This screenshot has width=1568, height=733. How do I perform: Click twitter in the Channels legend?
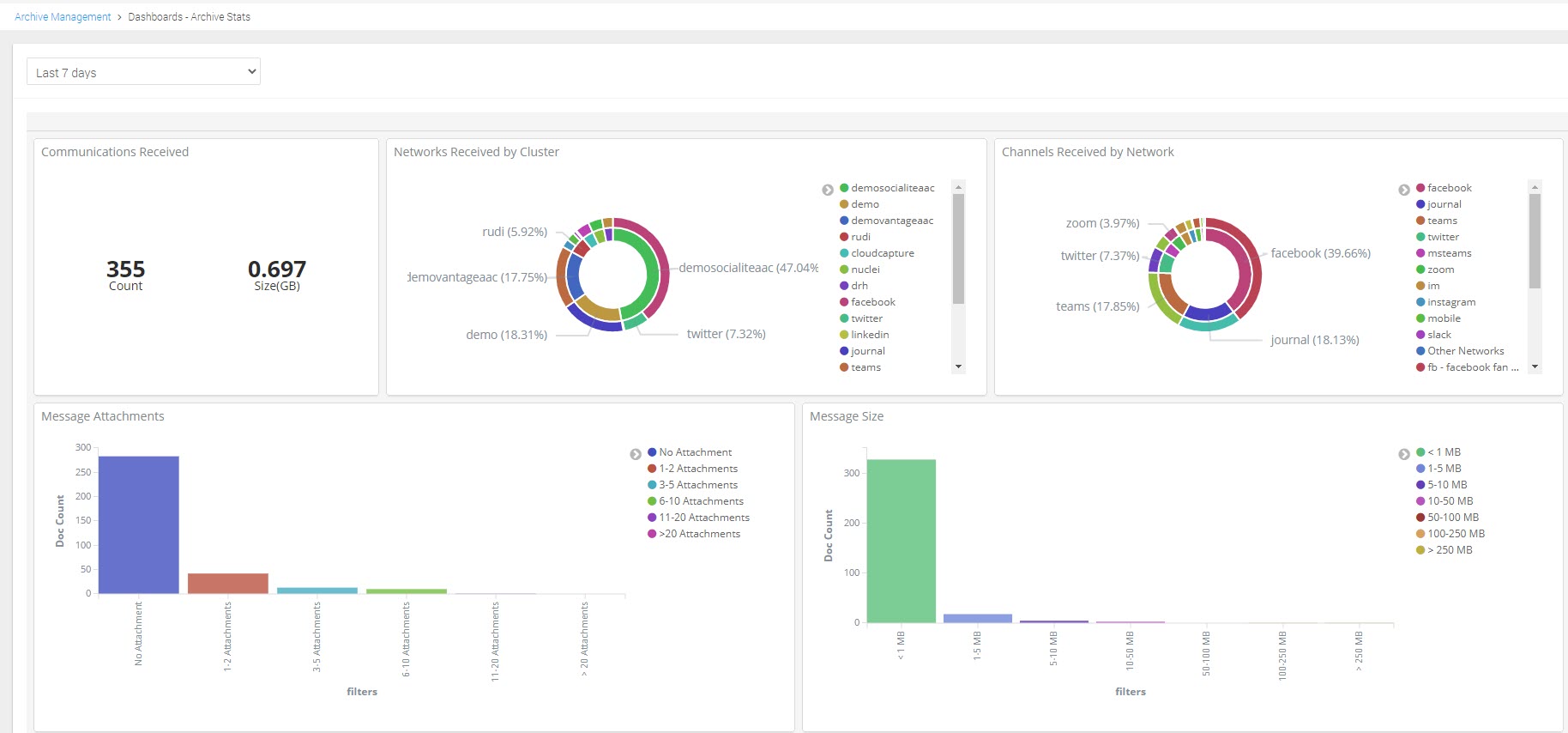pos(1438,237)
